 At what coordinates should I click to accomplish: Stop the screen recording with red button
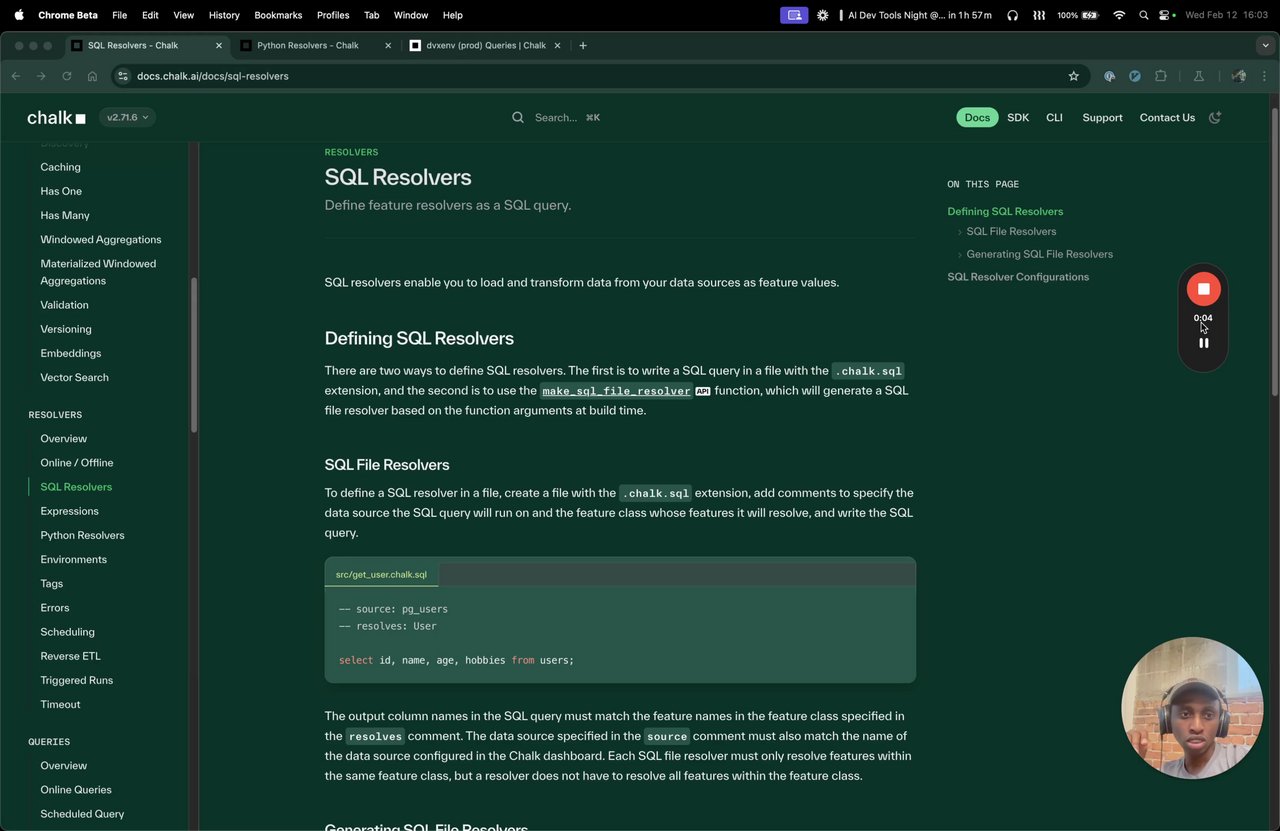(1203, 289)
